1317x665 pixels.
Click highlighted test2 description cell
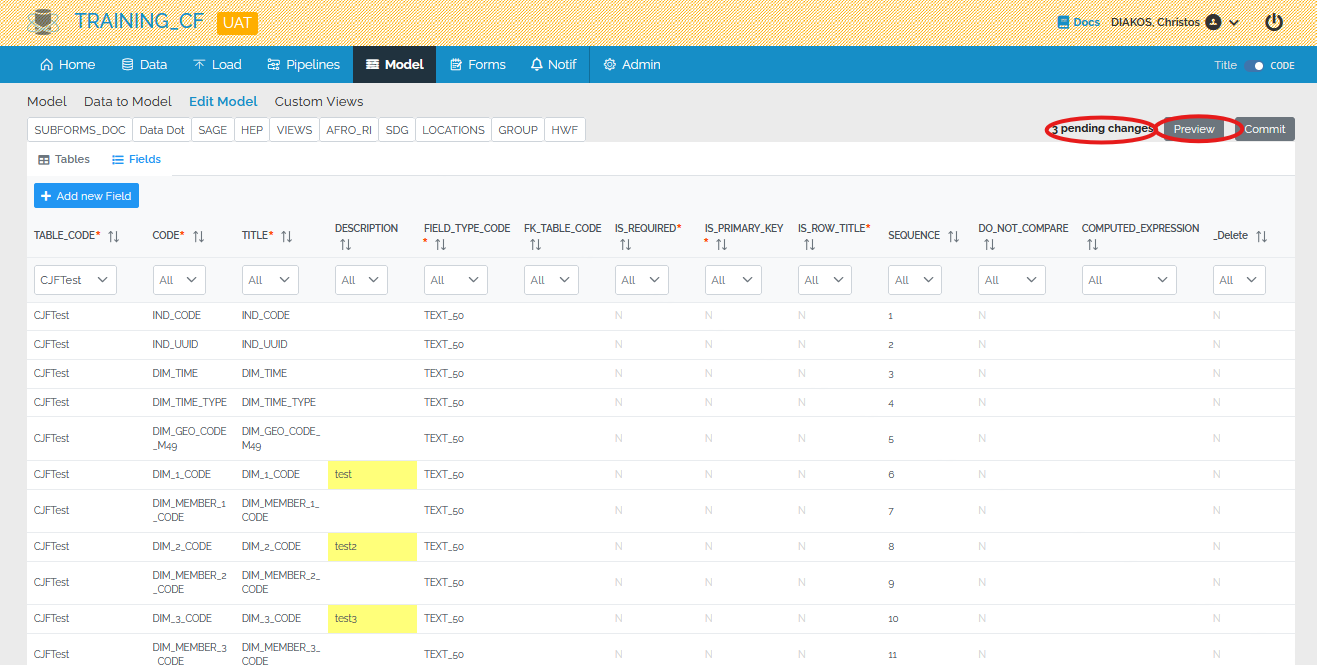(x=372, y=547)
